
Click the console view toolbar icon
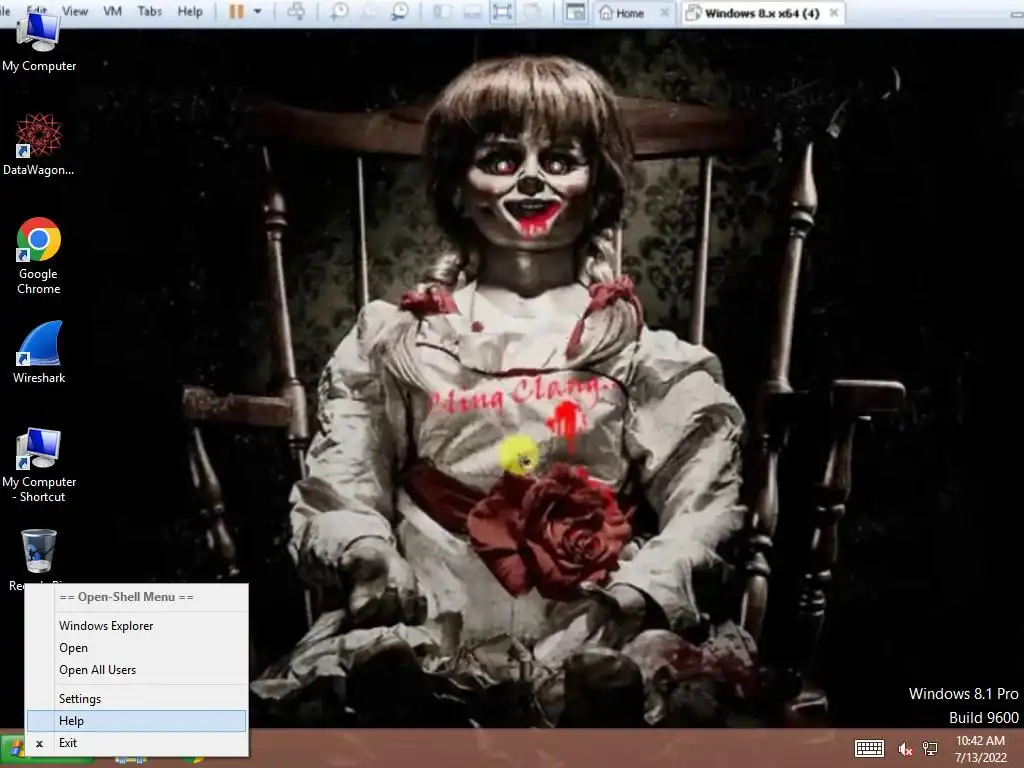click(x=575, y=12)
